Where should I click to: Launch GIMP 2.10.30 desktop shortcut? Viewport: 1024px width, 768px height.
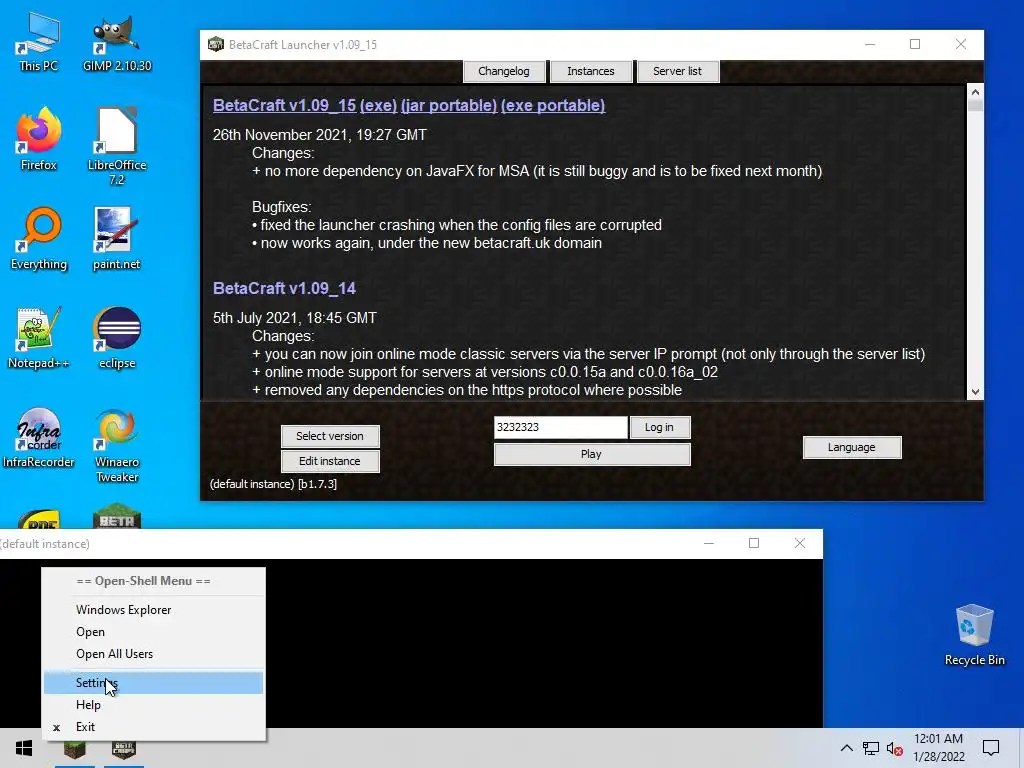pyautogui.click(x=117, y=42)
